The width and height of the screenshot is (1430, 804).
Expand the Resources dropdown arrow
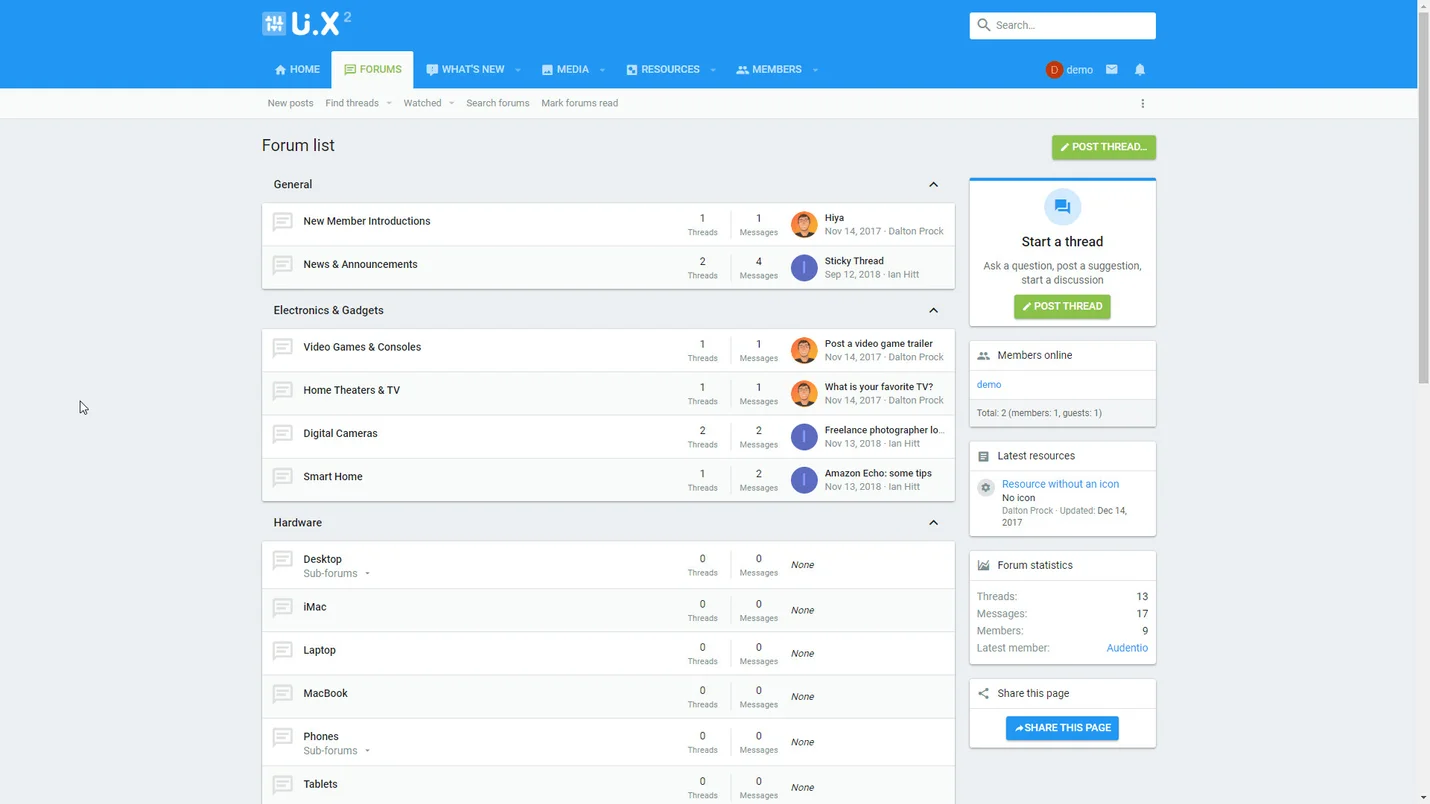pos(713,70)
